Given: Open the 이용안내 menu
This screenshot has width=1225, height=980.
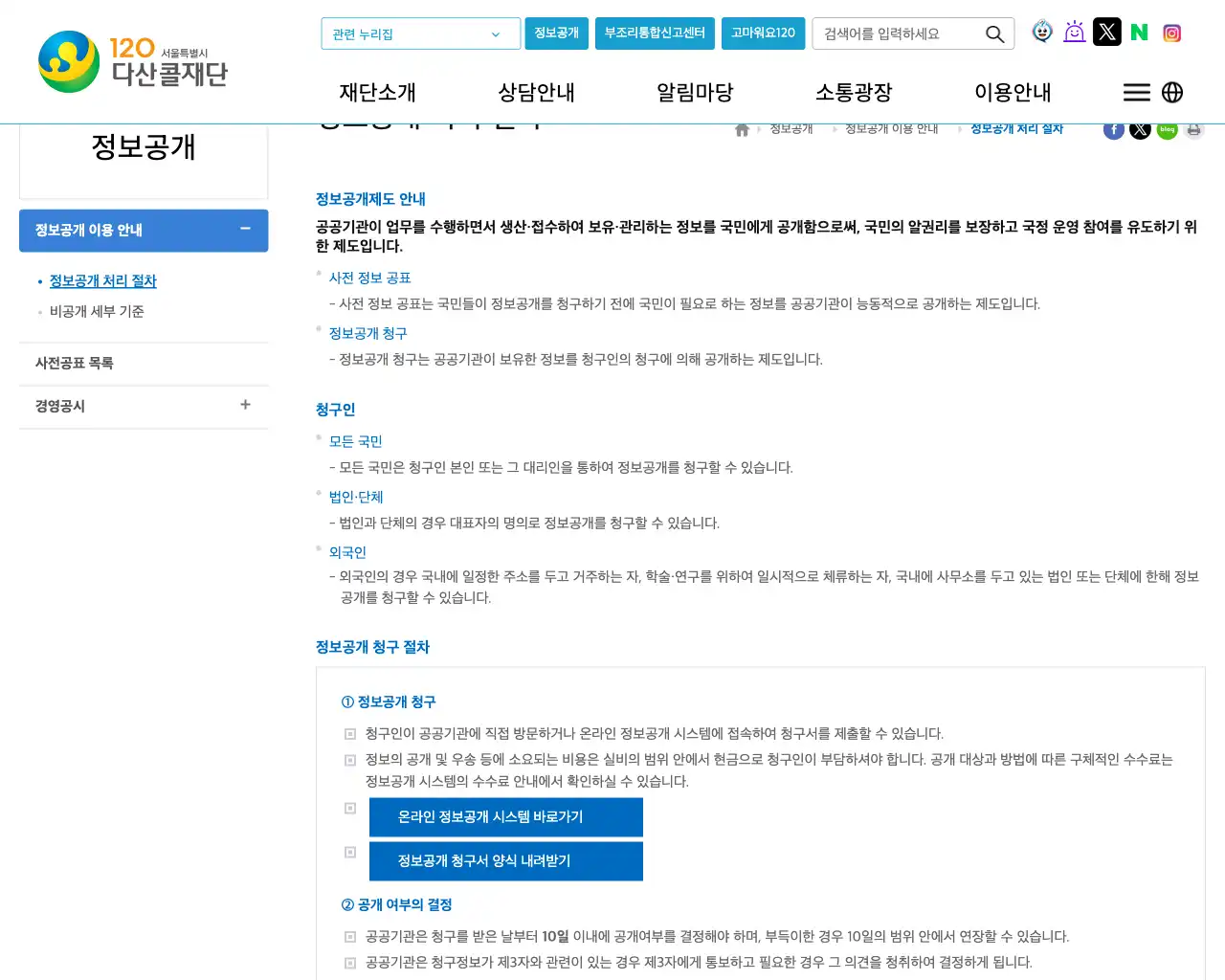Looking at the screenshot, I should click(x=1013, y=92).
